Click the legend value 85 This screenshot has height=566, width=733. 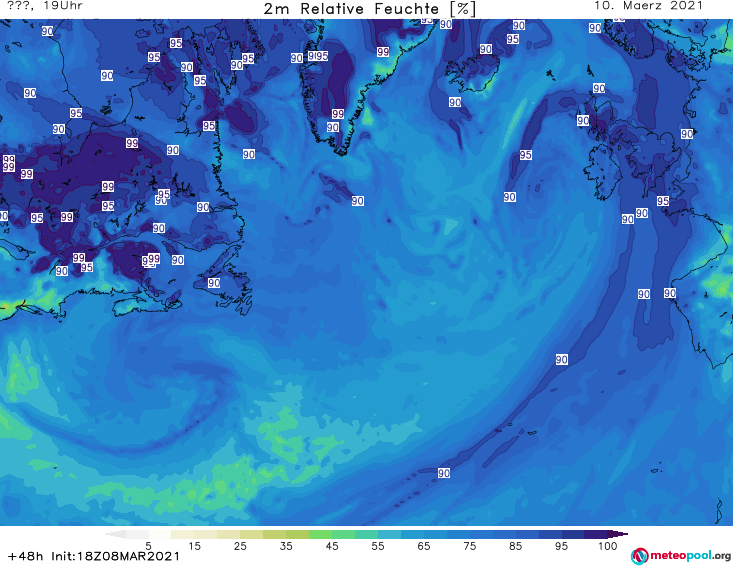515,546
